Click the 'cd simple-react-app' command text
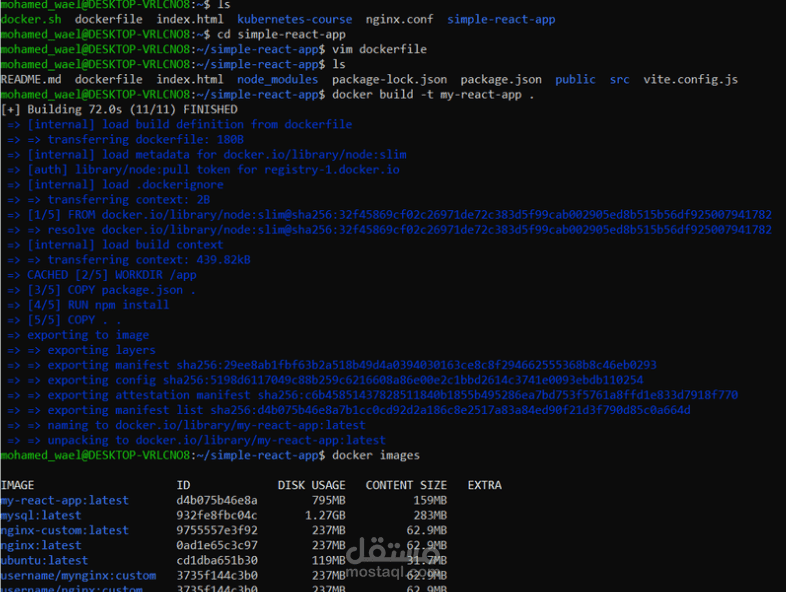This screenshot has height=592, width=786. [x=281, y=35]
